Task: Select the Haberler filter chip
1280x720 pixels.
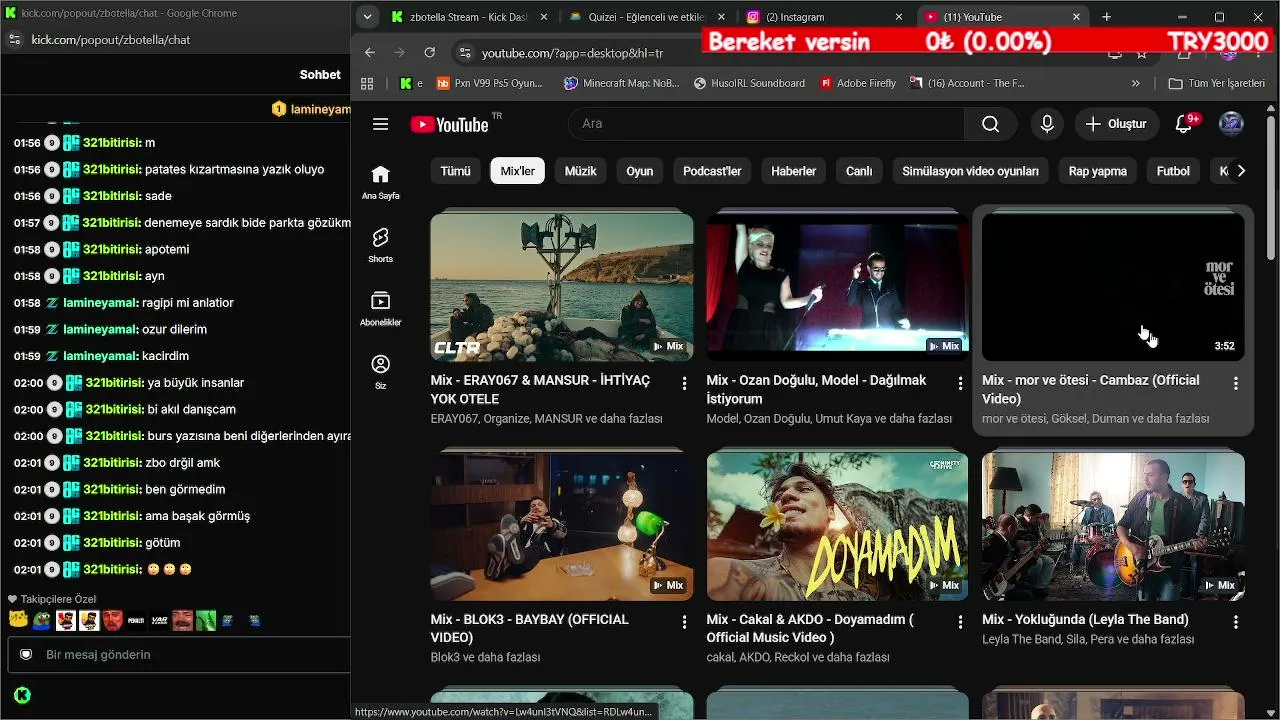Action: tap(794, 171)
